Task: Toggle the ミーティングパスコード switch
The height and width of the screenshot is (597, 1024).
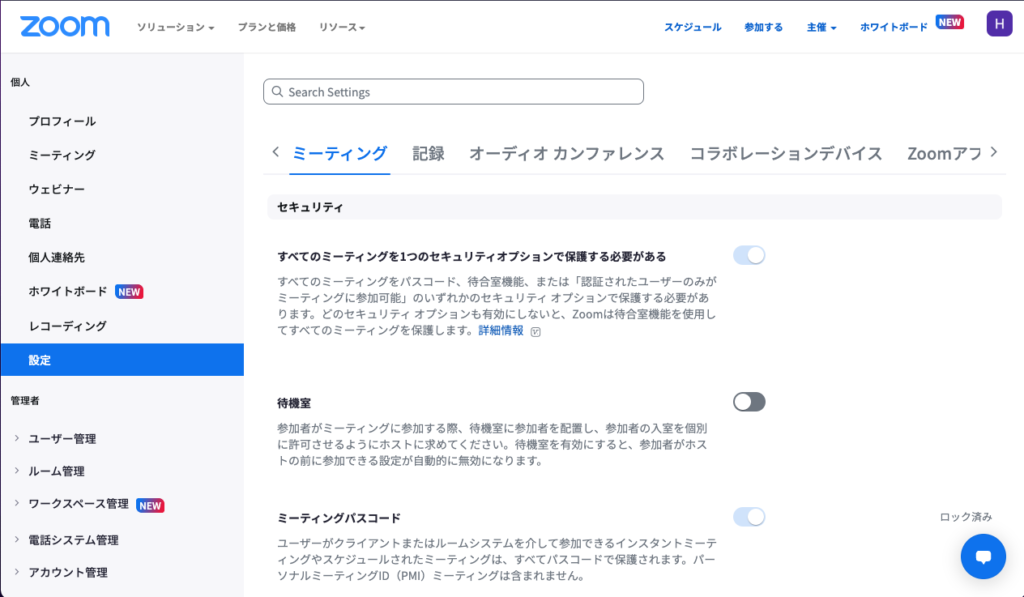Action: coord(749,517)
